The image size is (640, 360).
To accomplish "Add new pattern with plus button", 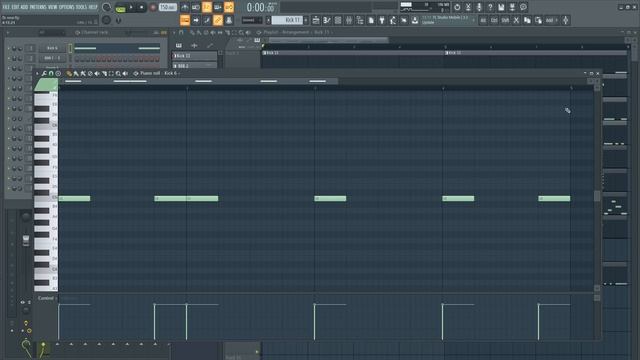I will pyautogui.click(x=306, y=20).
